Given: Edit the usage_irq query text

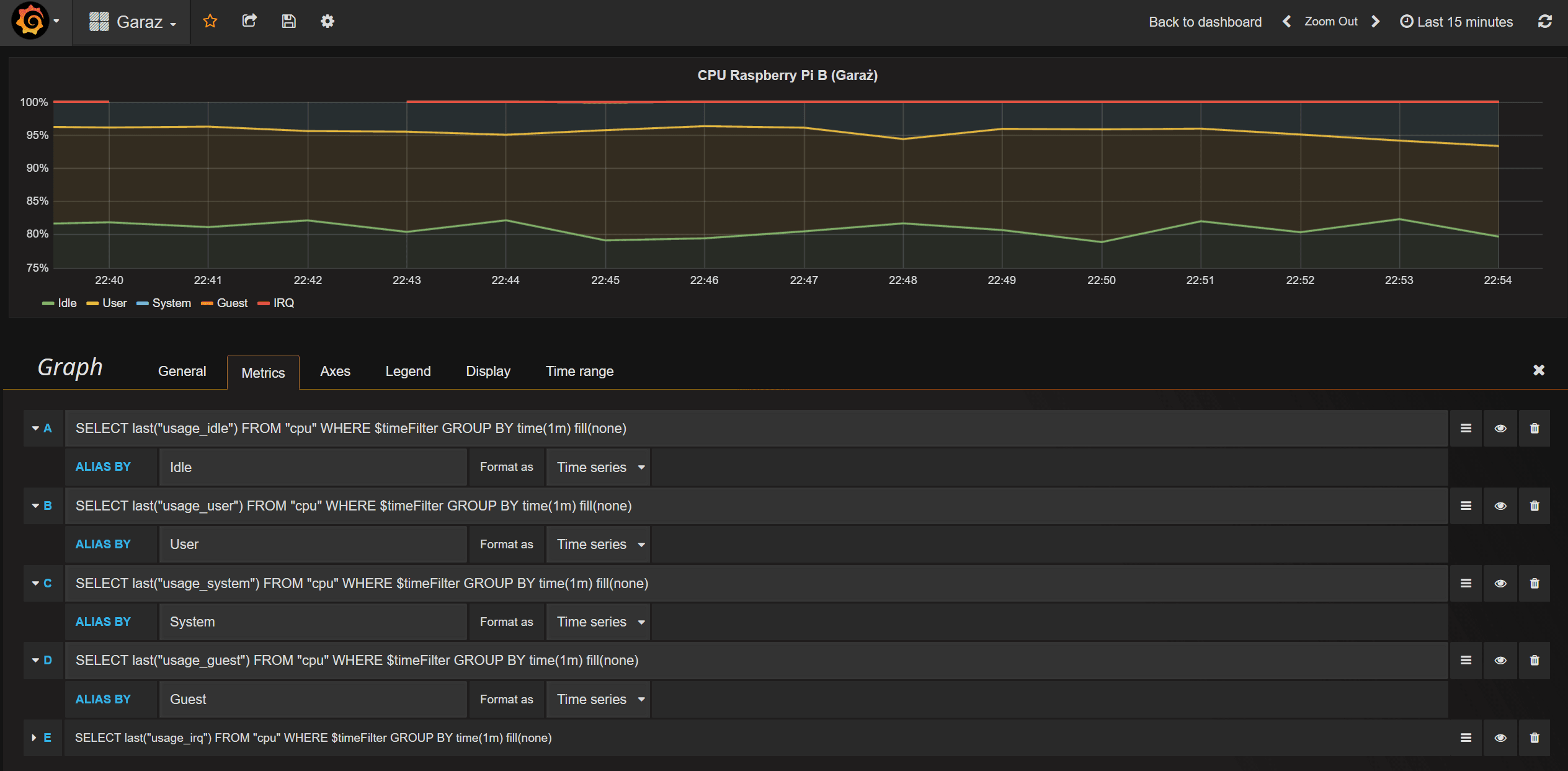Looking at the screenshot, I should [x=757, y=738].
